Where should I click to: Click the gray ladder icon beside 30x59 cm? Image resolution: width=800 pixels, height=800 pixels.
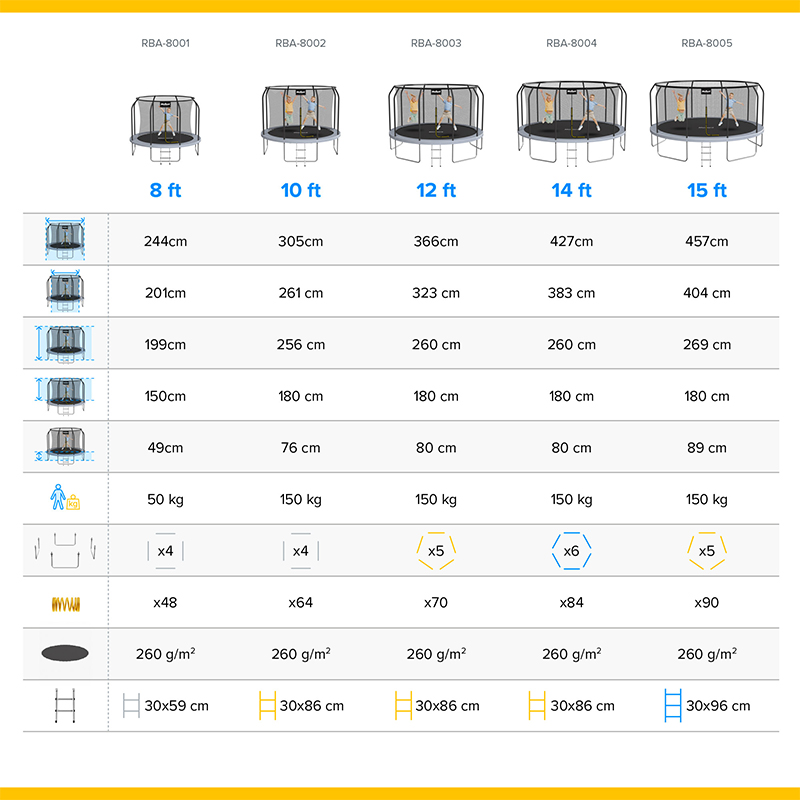131,706
